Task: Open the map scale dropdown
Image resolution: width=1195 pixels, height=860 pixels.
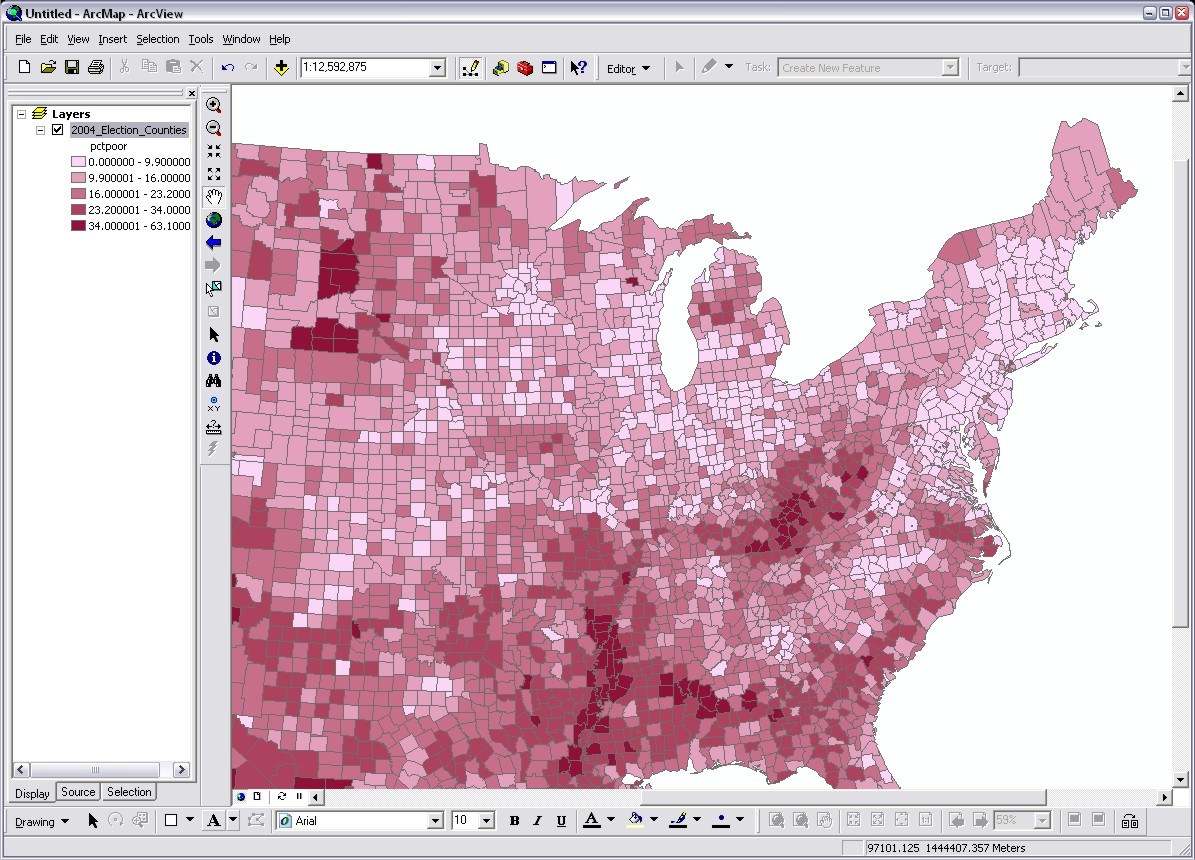Action: click(435, 67)
